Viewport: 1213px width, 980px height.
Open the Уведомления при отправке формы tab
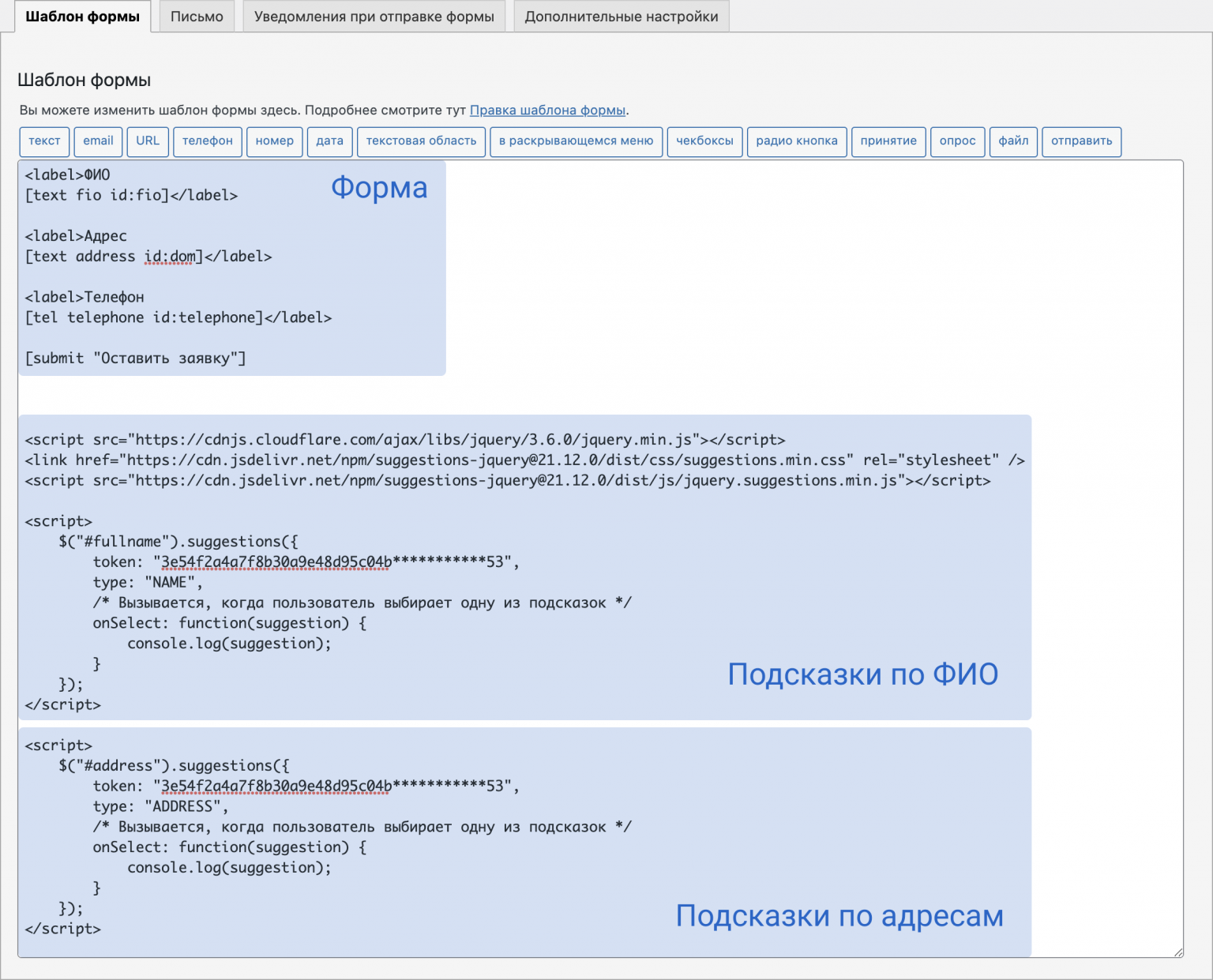374,16
